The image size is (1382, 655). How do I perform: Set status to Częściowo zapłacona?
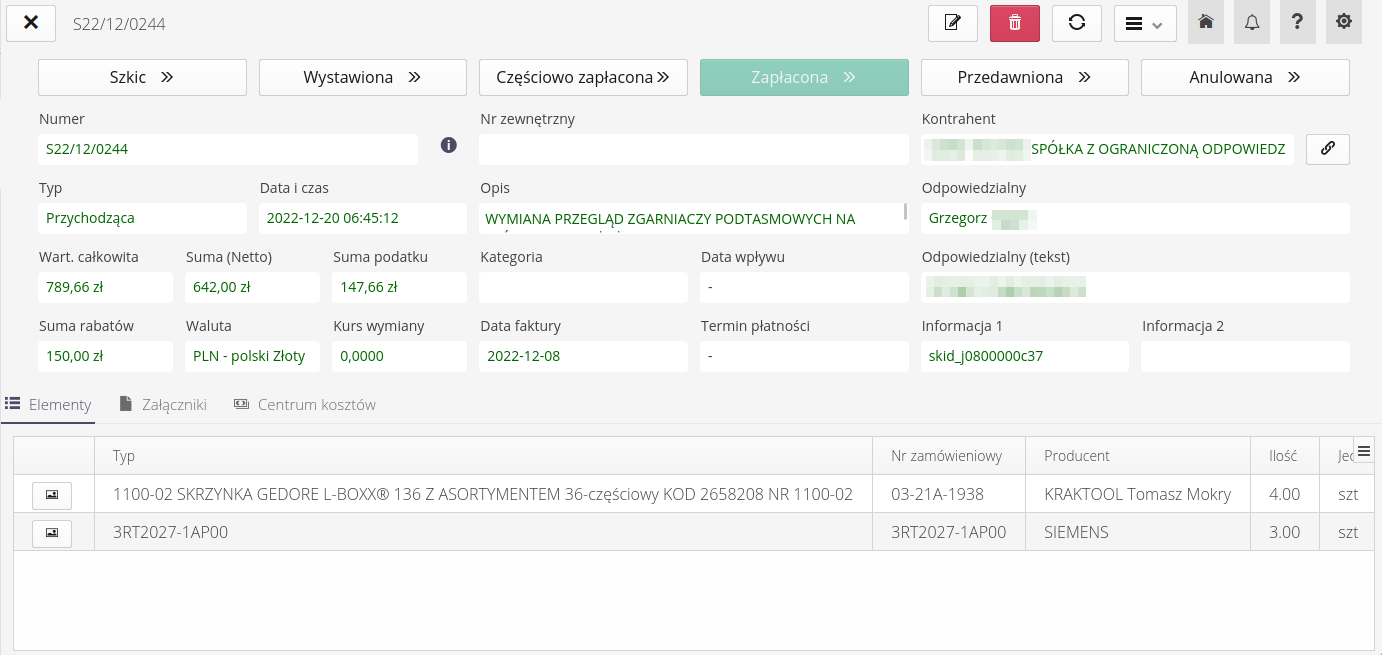coord(583,78)
